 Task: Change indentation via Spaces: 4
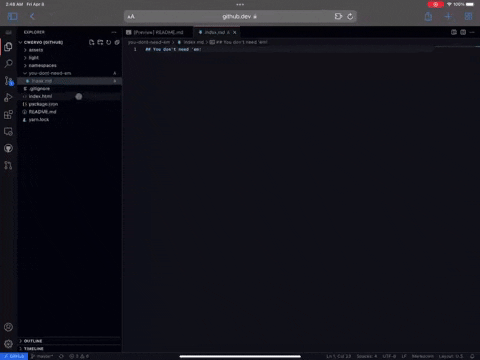click(x=367, y=356)
